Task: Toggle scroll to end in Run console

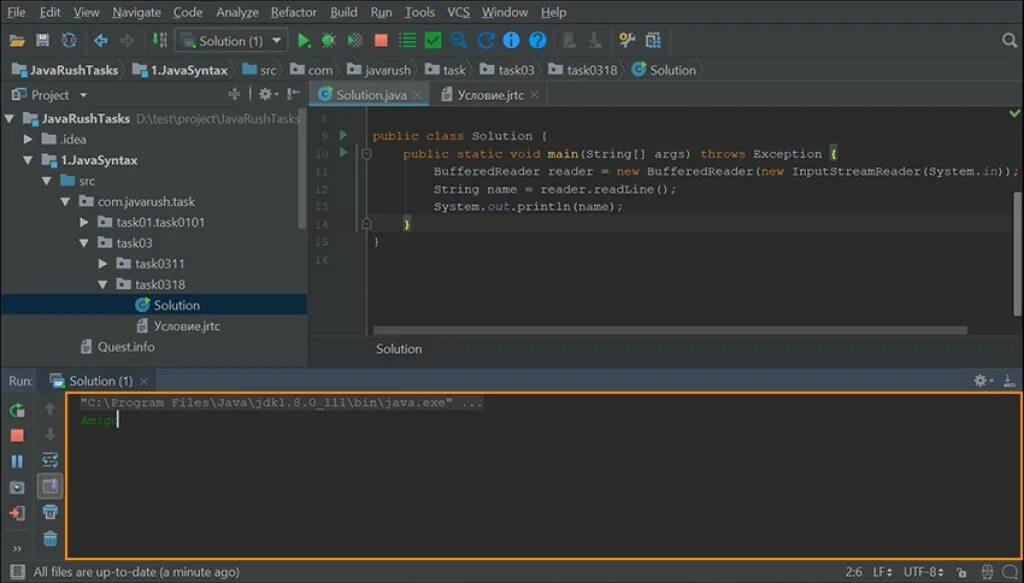Action: [x=50, y=486]
